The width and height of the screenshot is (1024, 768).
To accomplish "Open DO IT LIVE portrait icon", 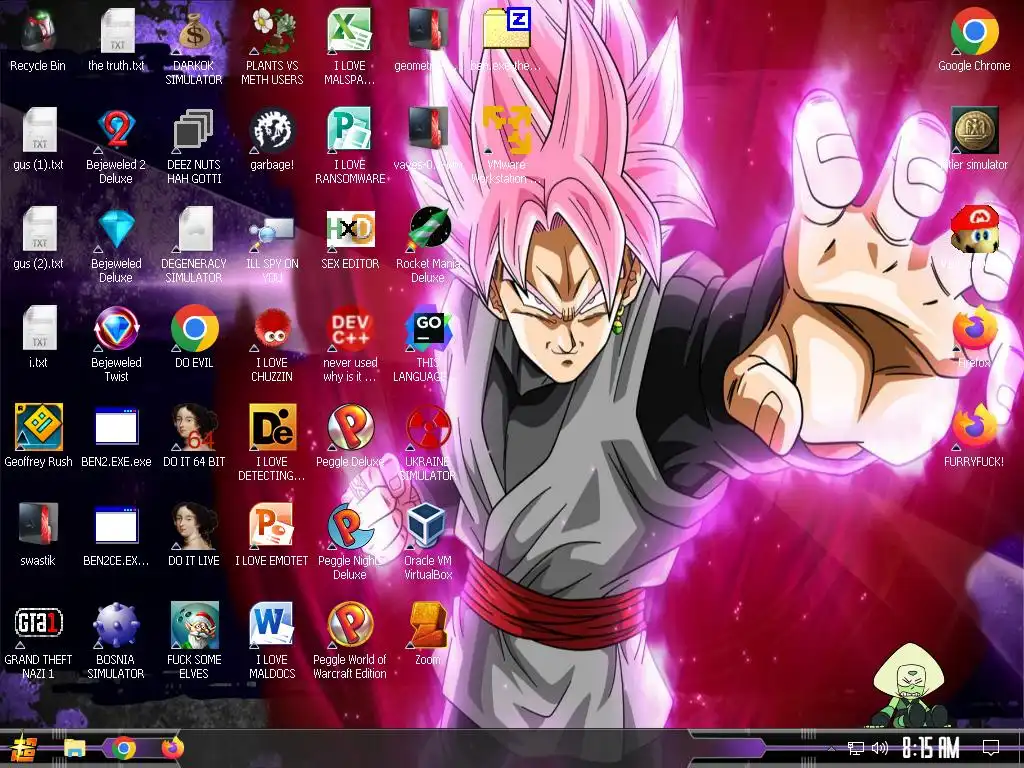I will [x=194, y=536].
